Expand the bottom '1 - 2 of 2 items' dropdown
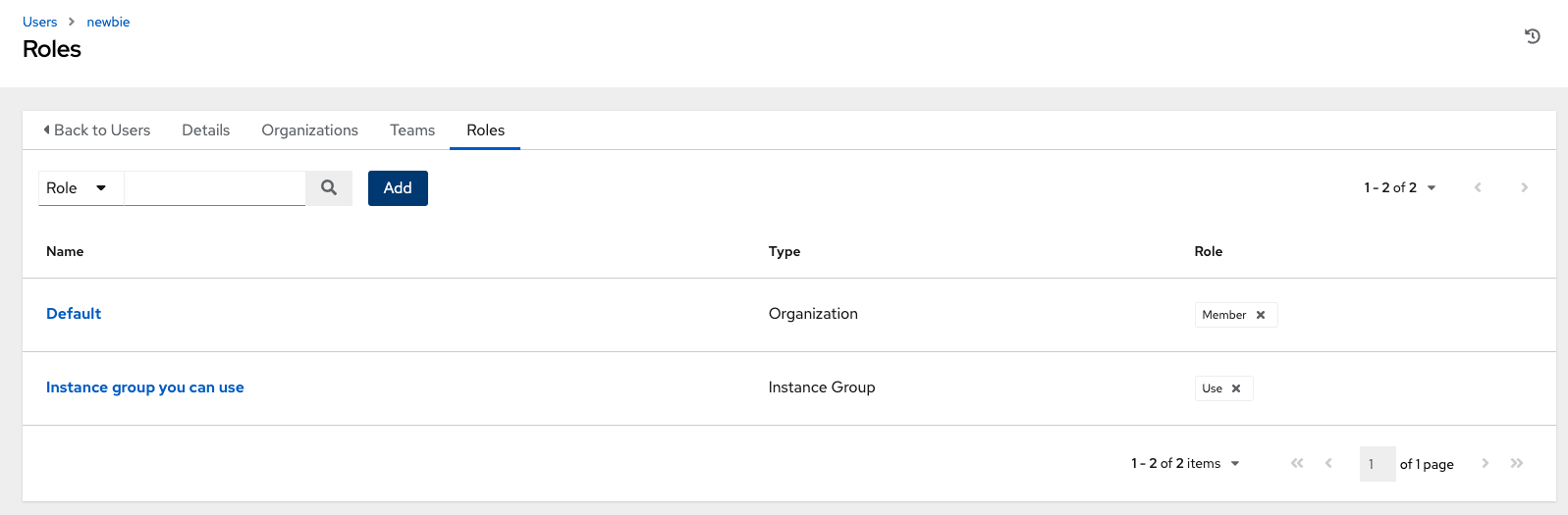 click(1185, 463)
